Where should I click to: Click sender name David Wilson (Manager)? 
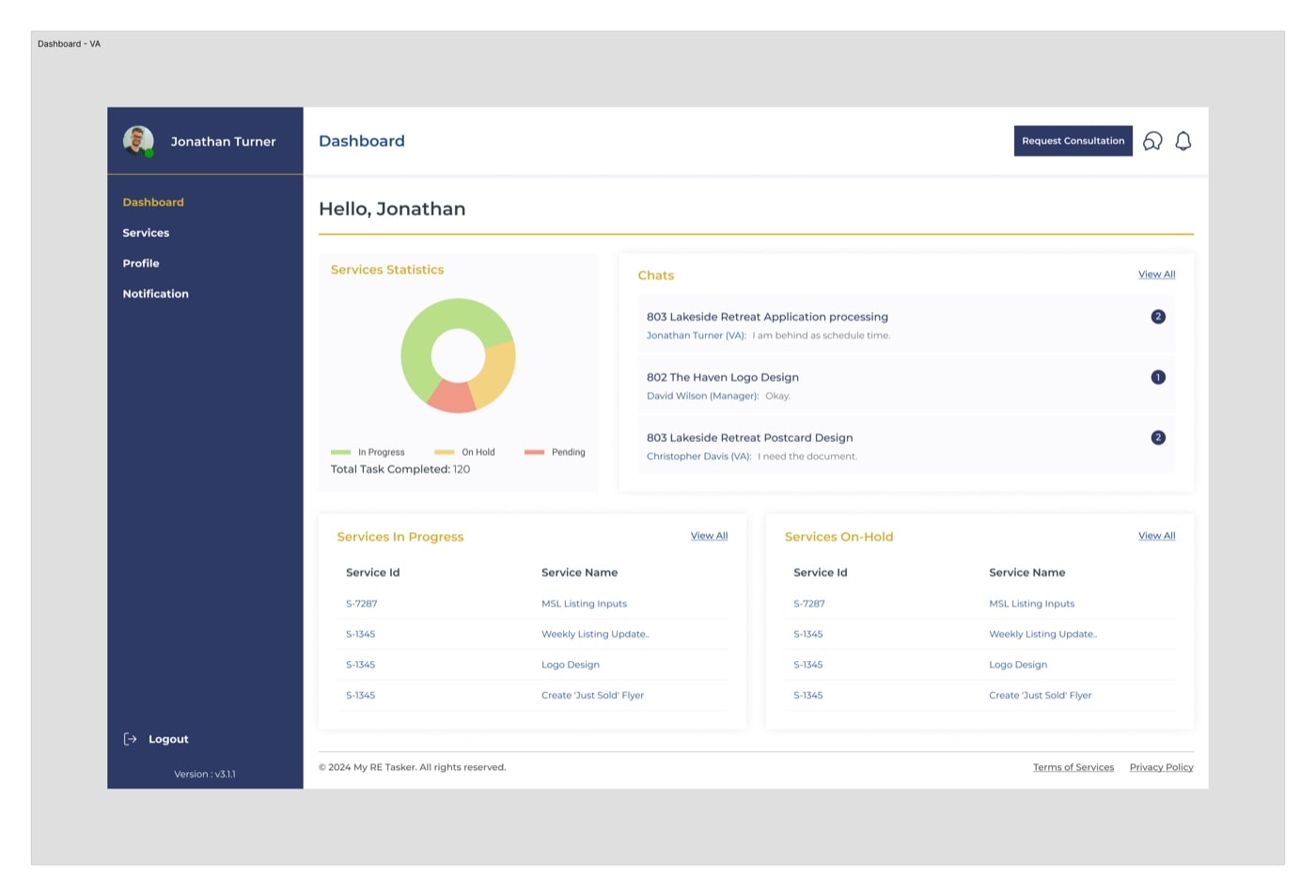703,396
